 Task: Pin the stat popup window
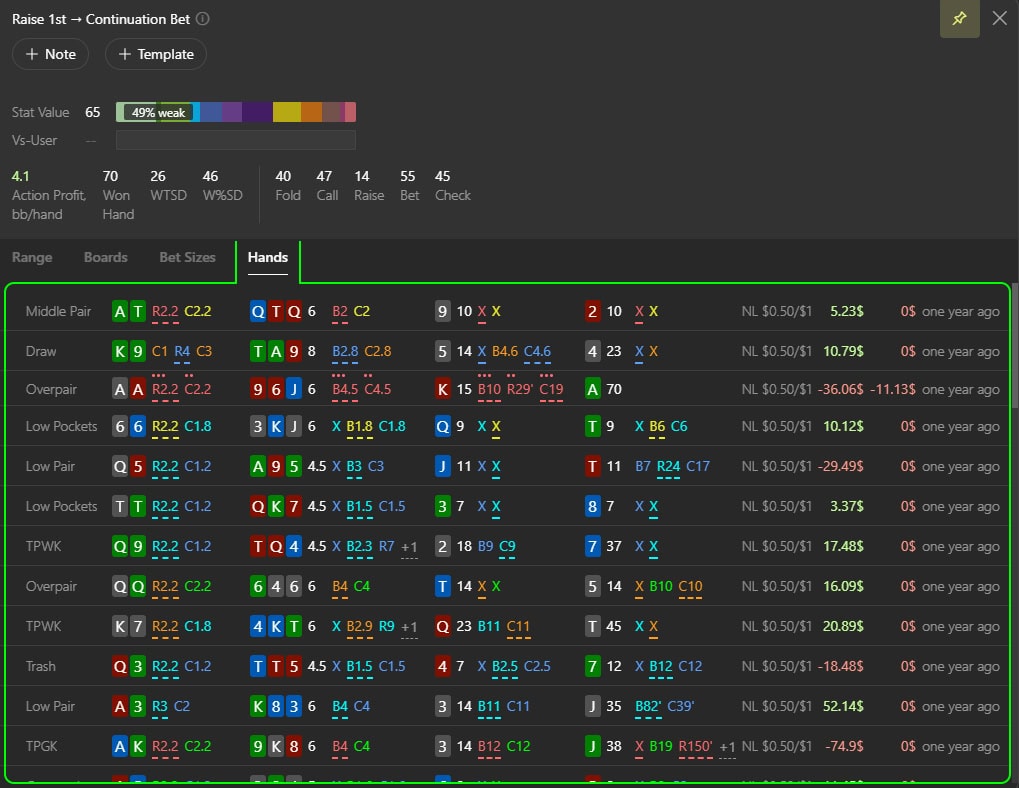point(959,19)
